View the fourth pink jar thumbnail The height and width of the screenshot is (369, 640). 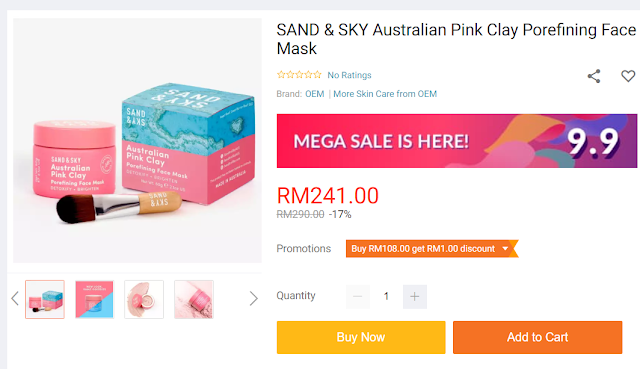point(194,299)
